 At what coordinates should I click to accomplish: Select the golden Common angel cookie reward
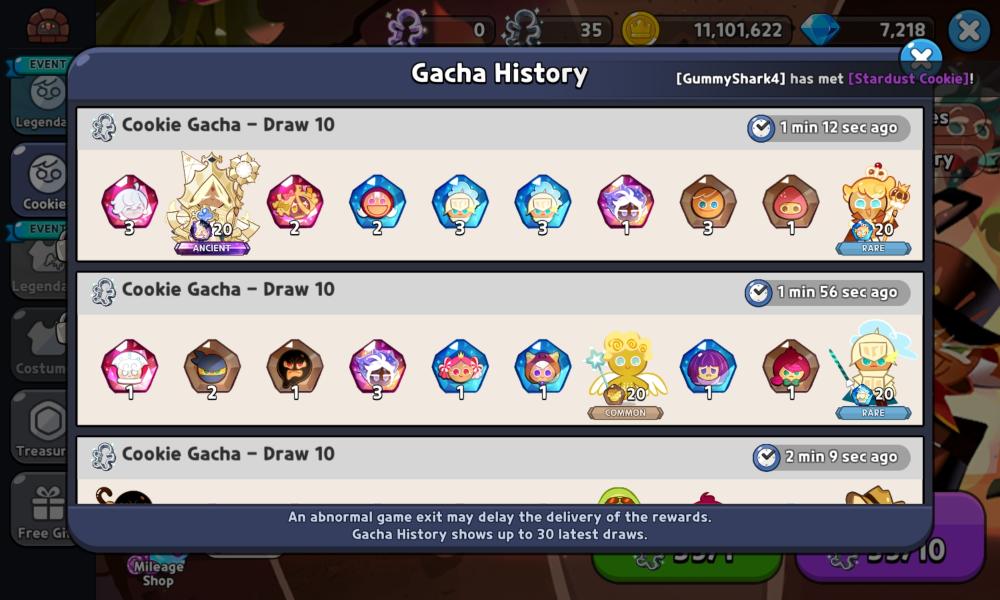[626, 375]
